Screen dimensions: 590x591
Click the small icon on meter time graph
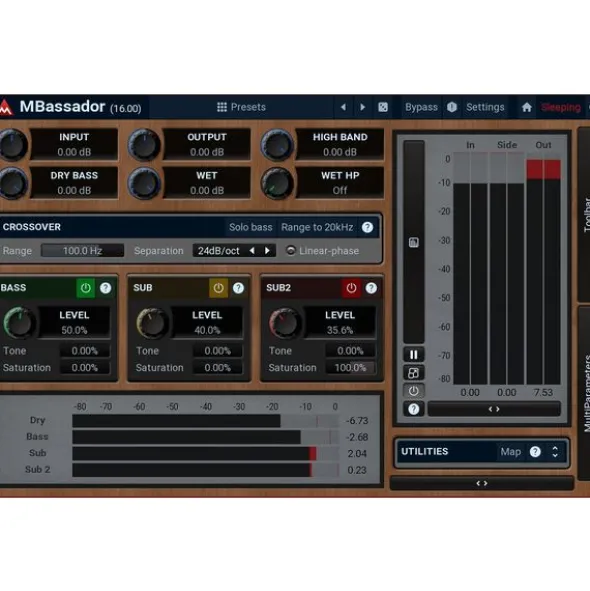pyautogui.click(x=414, y=242)
